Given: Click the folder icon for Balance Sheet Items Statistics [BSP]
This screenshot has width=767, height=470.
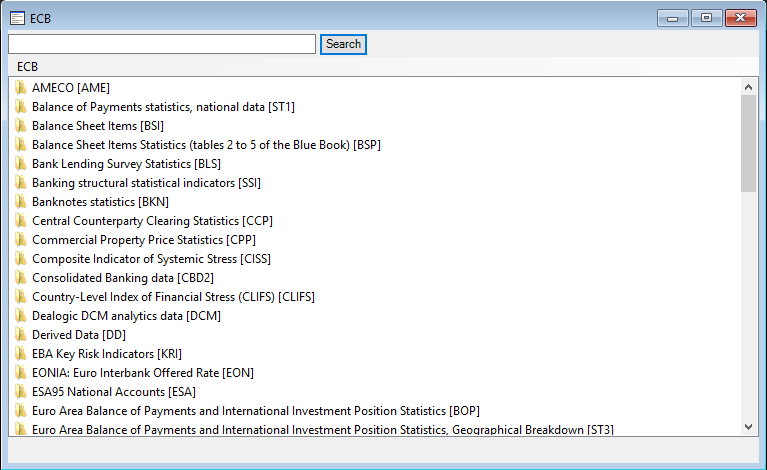Looking at the screenshot, I should (21, 145).
